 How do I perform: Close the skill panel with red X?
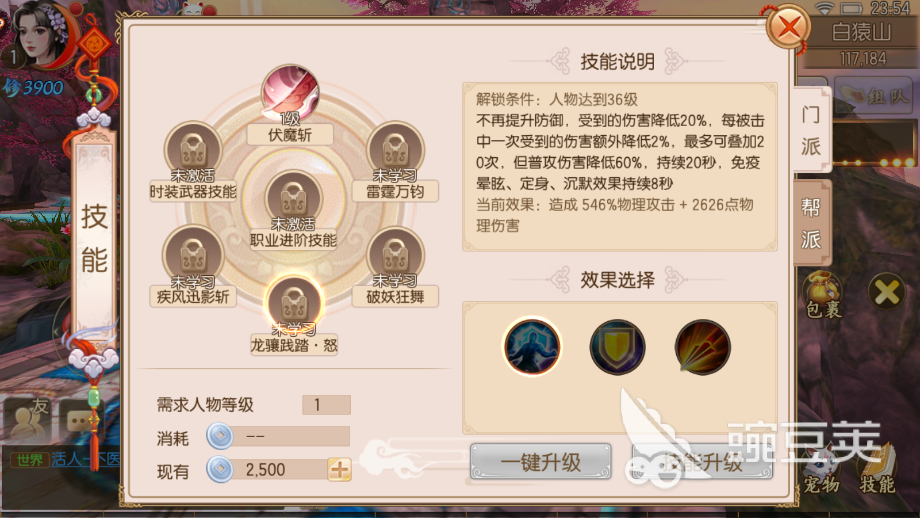pos(789,27)
